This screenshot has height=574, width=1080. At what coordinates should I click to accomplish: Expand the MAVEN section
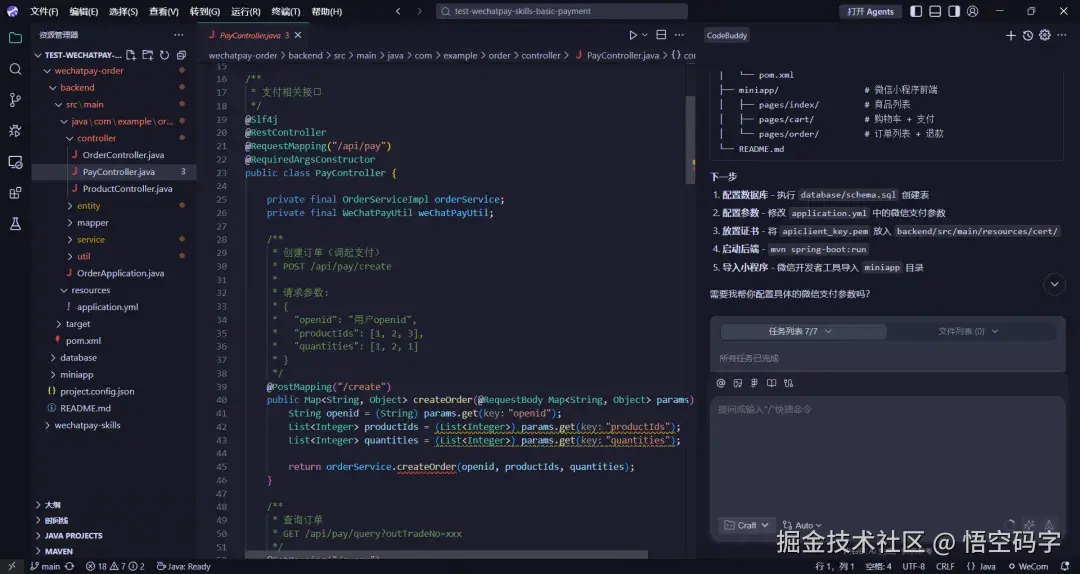[59, 551]
